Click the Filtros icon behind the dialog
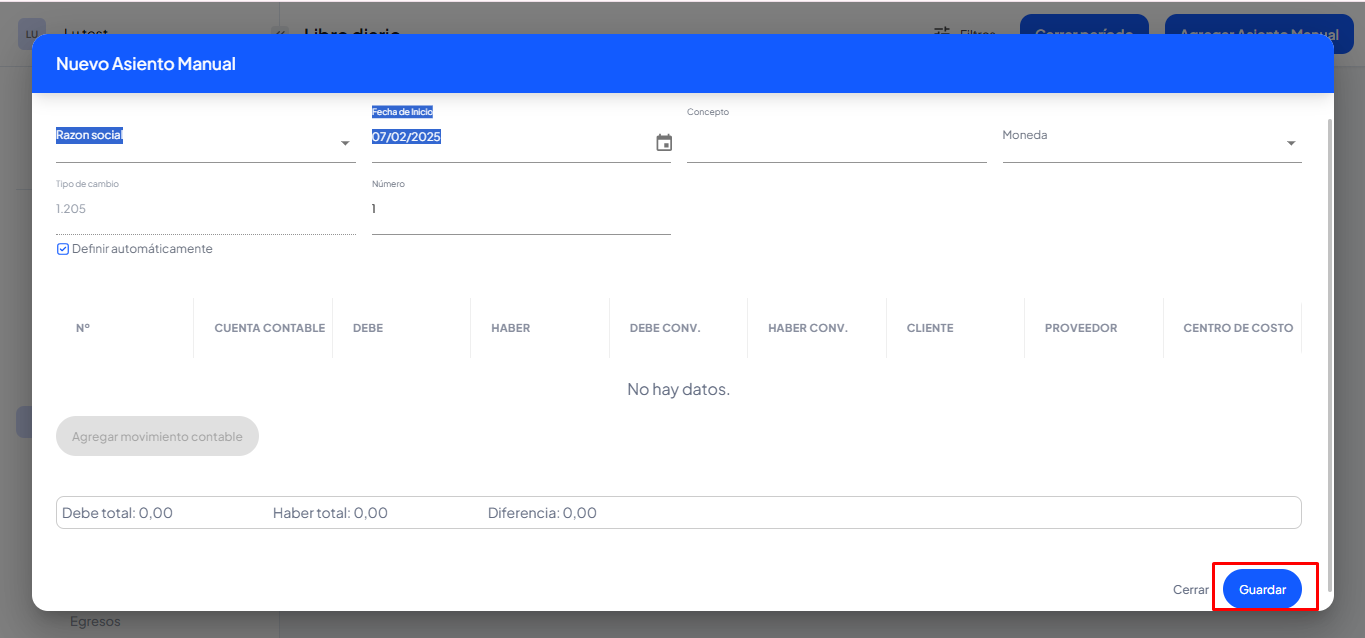Image resolution: width=1365 pixels, height=638 pixels. click(941, 32)
